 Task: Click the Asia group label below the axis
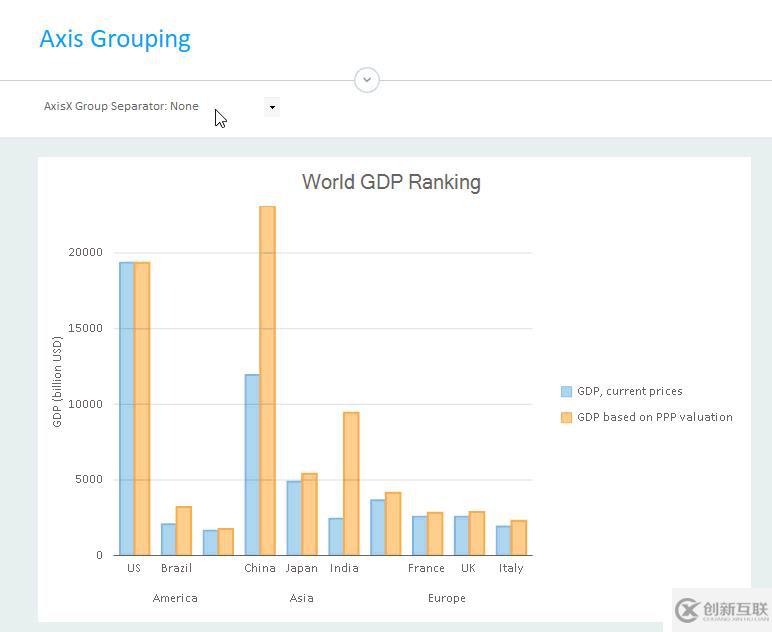point(301,598)
